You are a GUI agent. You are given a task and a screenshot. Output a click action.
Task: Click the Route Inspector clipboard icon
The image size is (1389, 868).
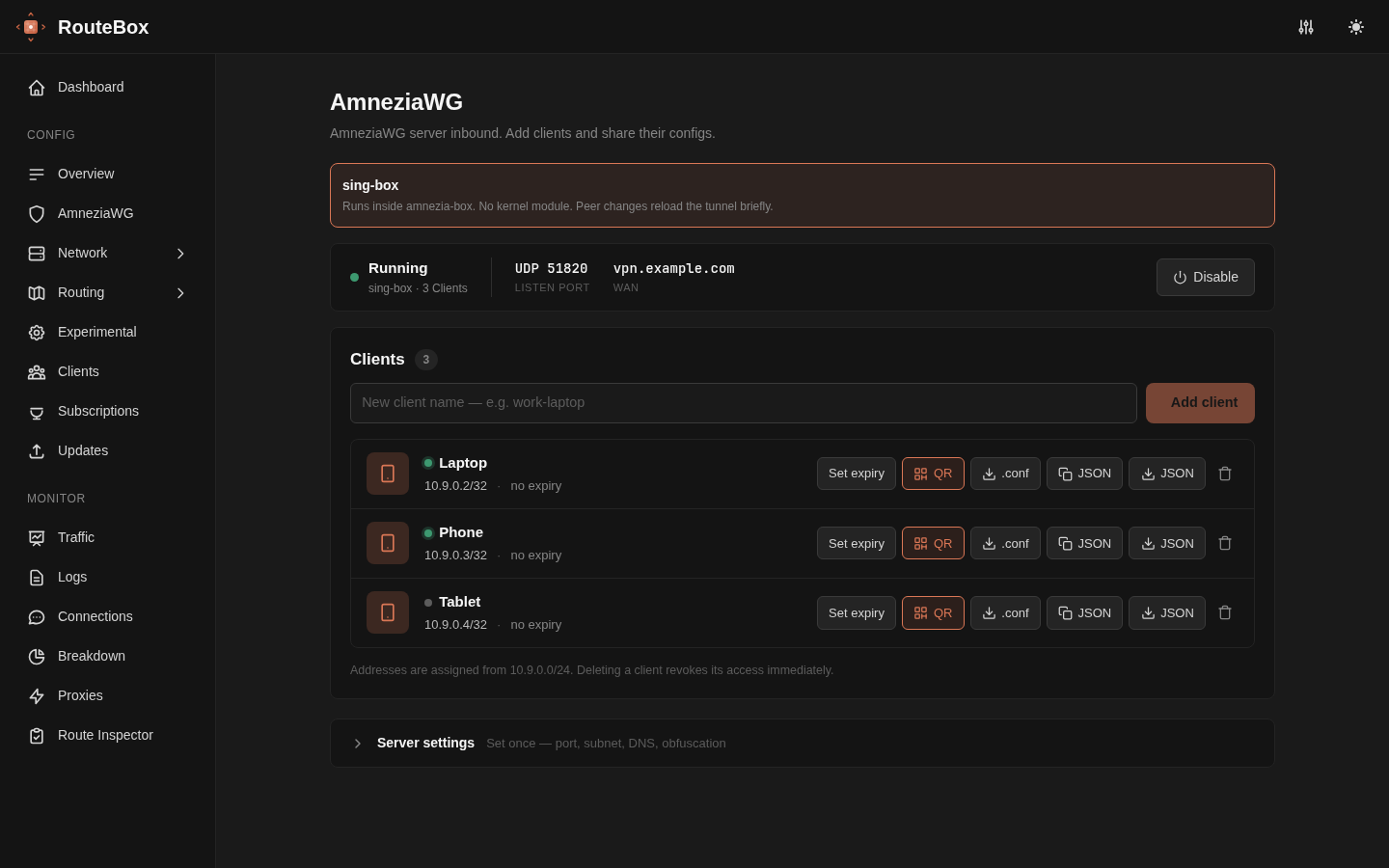pyautogui.click(x=37, y=736)
